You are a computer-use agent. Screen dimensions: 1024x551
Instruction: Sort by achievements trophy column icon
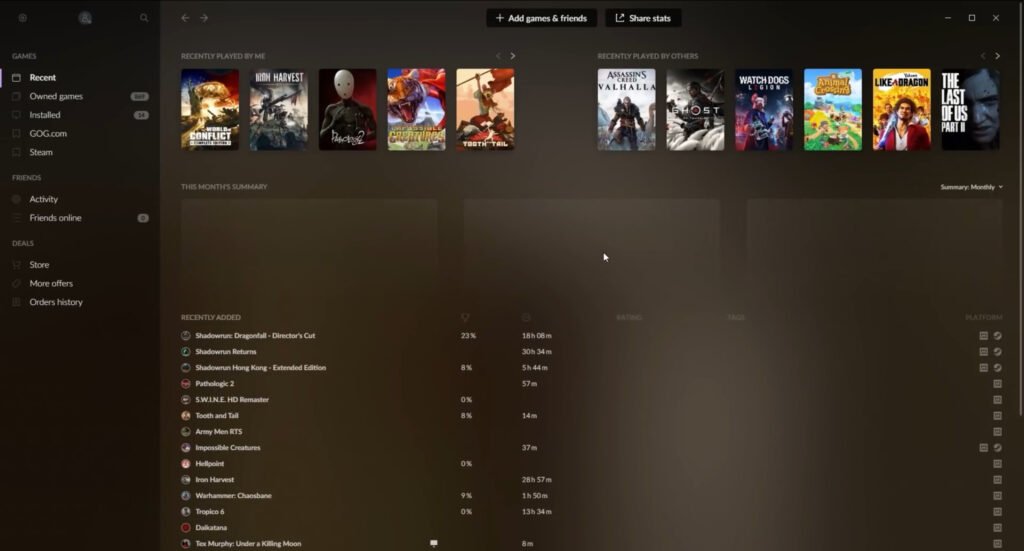pos(465,317)
